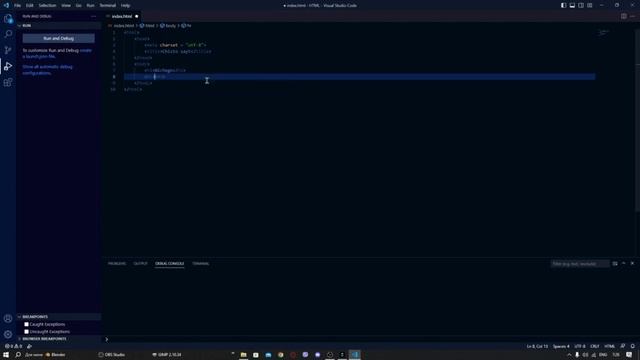Click the html breadcrumb
640x360 pixels.
147,26
